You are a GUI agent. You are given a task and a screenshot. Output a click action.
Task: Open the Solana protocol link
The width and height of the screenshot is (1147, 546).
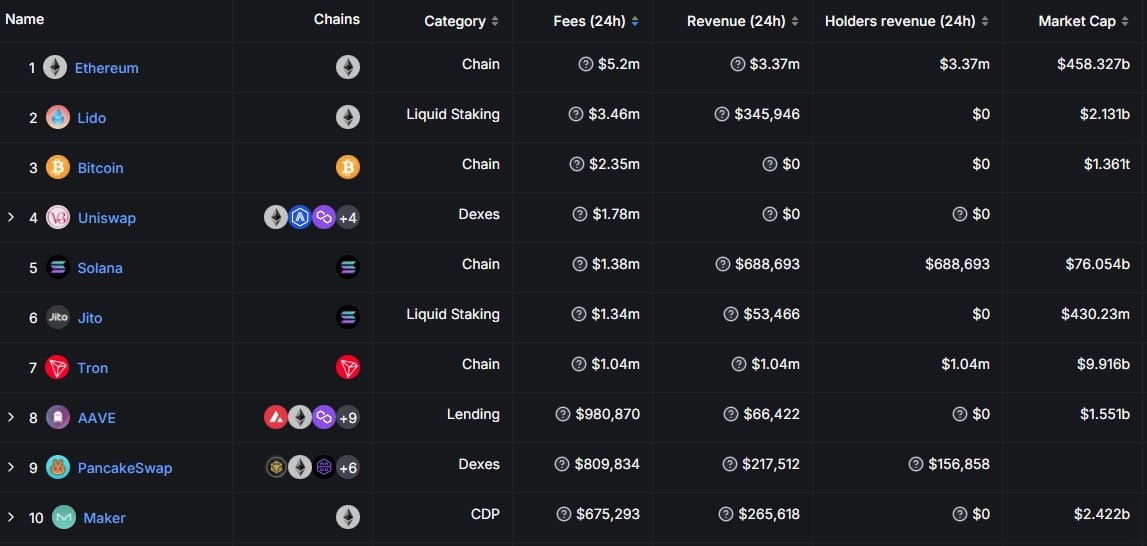100,268
